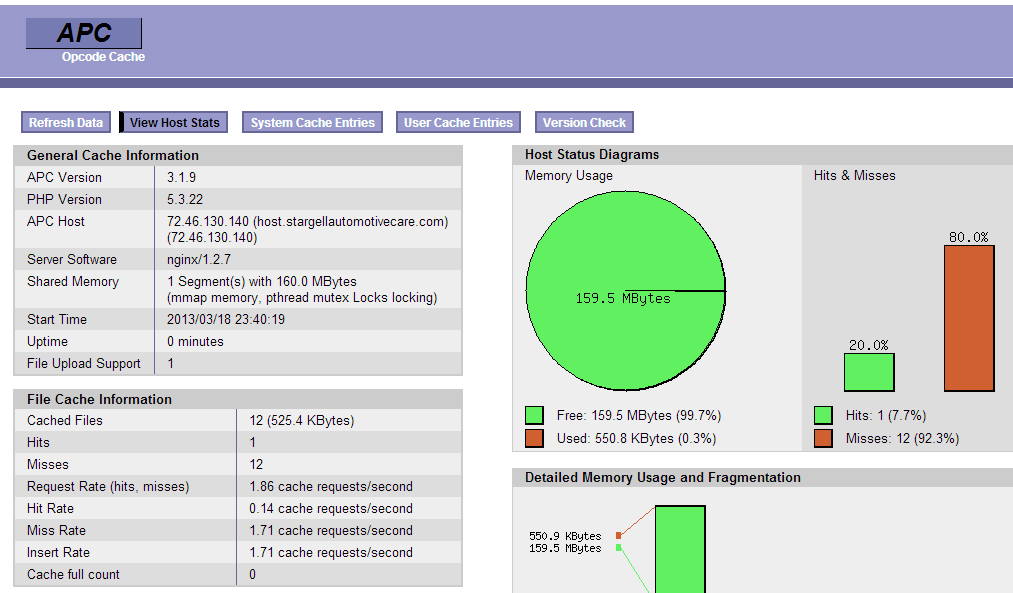Click the File Cache Information header
Viewport: 1013px width, 593px height.
pyautogui.click(x=238, y=399)
